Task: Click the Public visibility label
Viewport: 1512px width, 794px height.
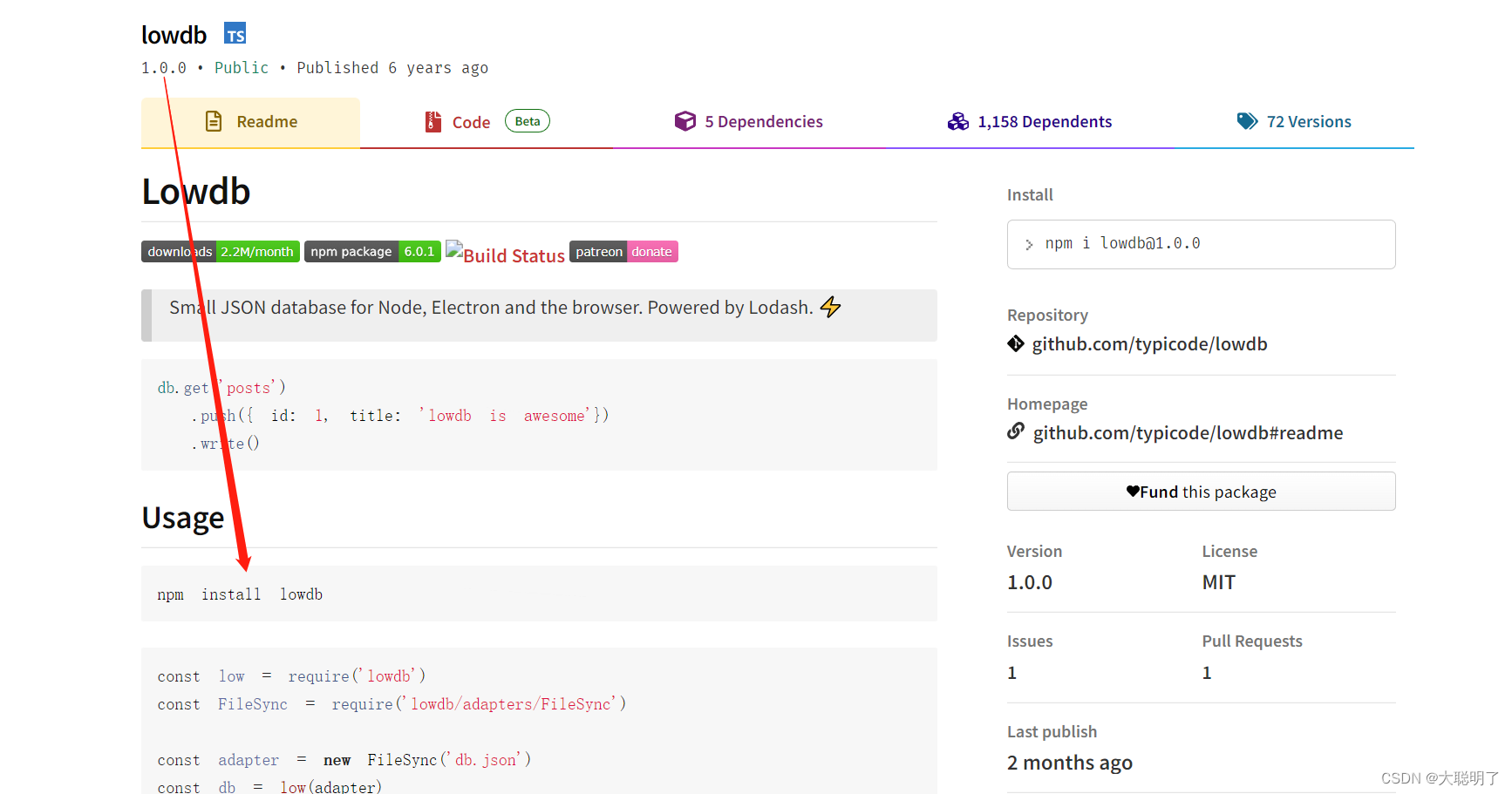Action: point(242,68)
